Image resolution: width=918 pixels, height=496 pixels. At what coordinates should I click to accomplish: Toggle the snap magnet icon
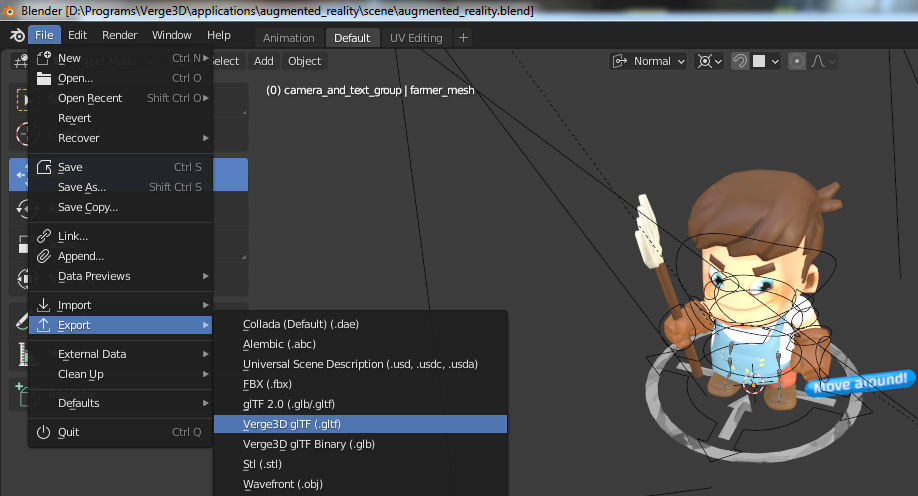740,61
